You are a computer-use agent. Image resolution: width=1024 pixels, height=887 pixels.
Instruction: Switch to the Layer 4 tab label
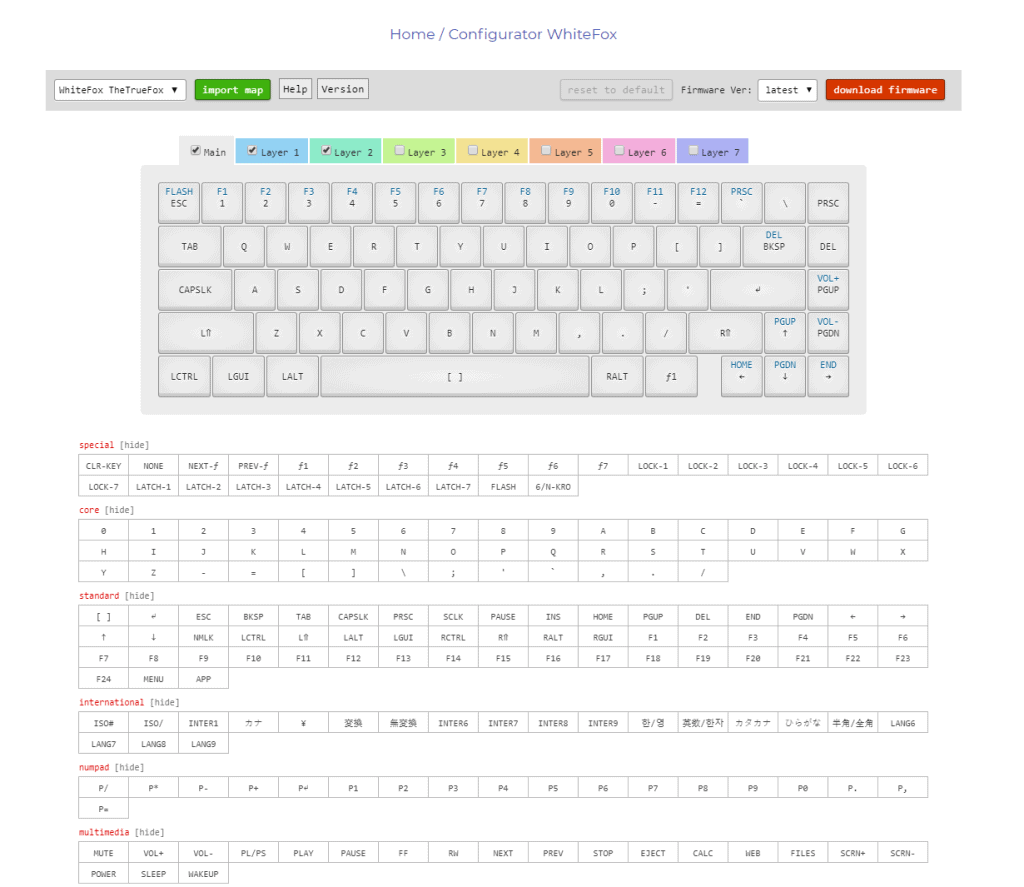coord(500,152)
